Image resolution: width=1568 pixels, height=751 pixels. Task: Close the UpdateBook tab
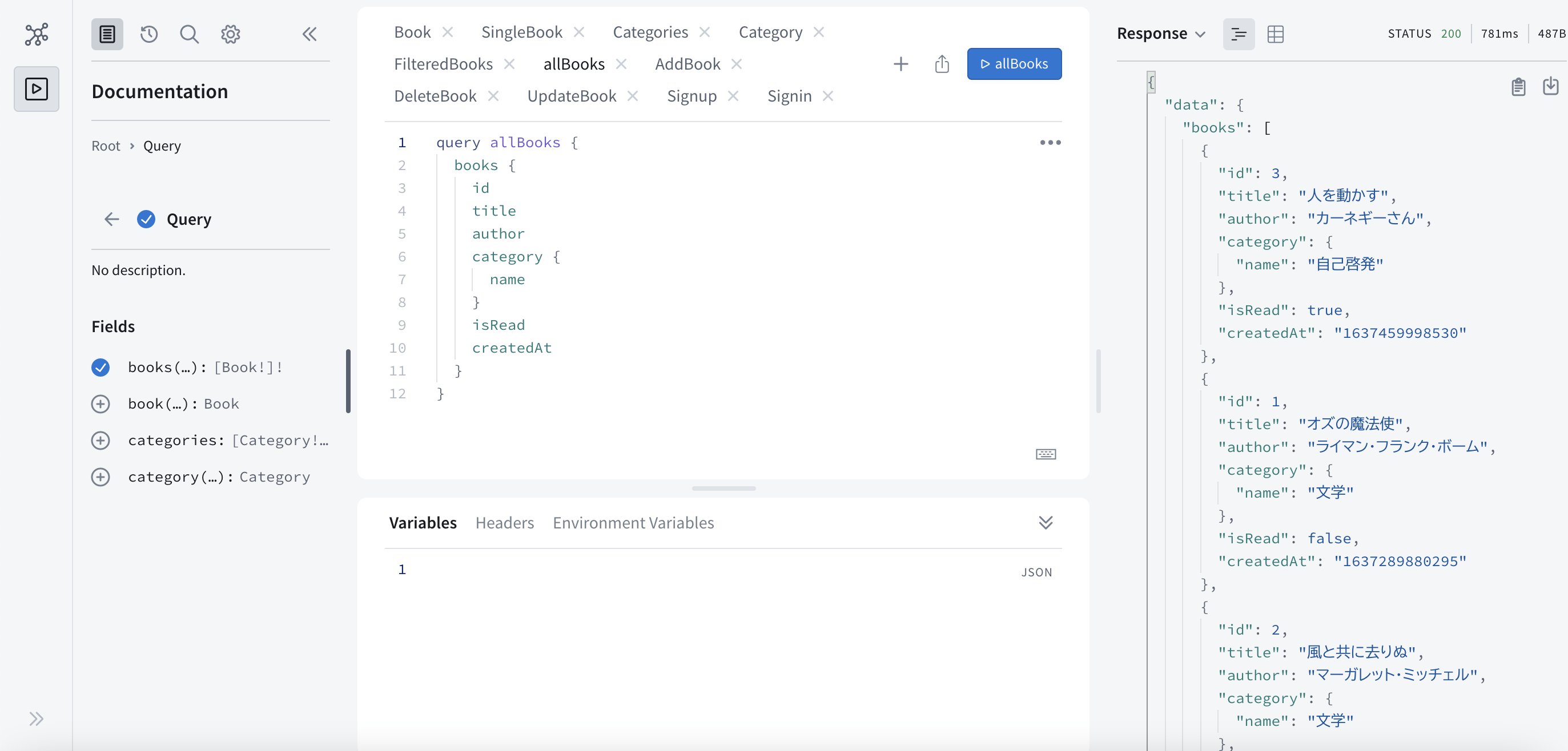coord(633,95)
